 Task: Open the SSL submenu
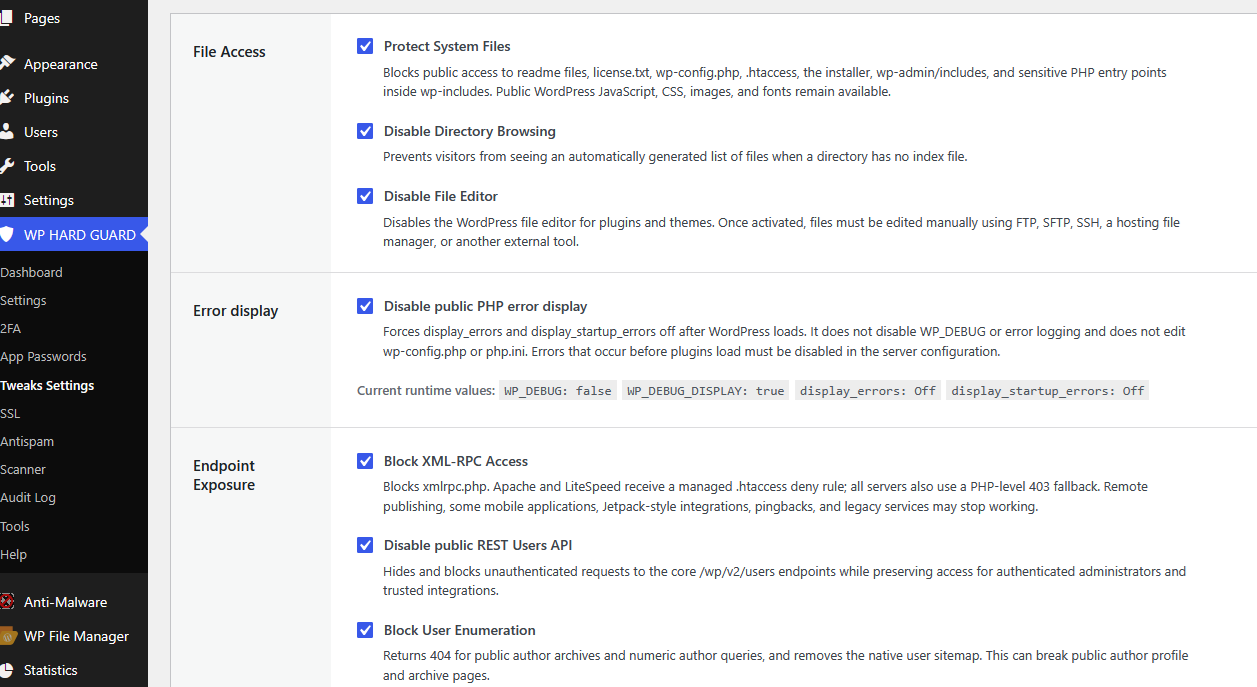pos(10,413)
